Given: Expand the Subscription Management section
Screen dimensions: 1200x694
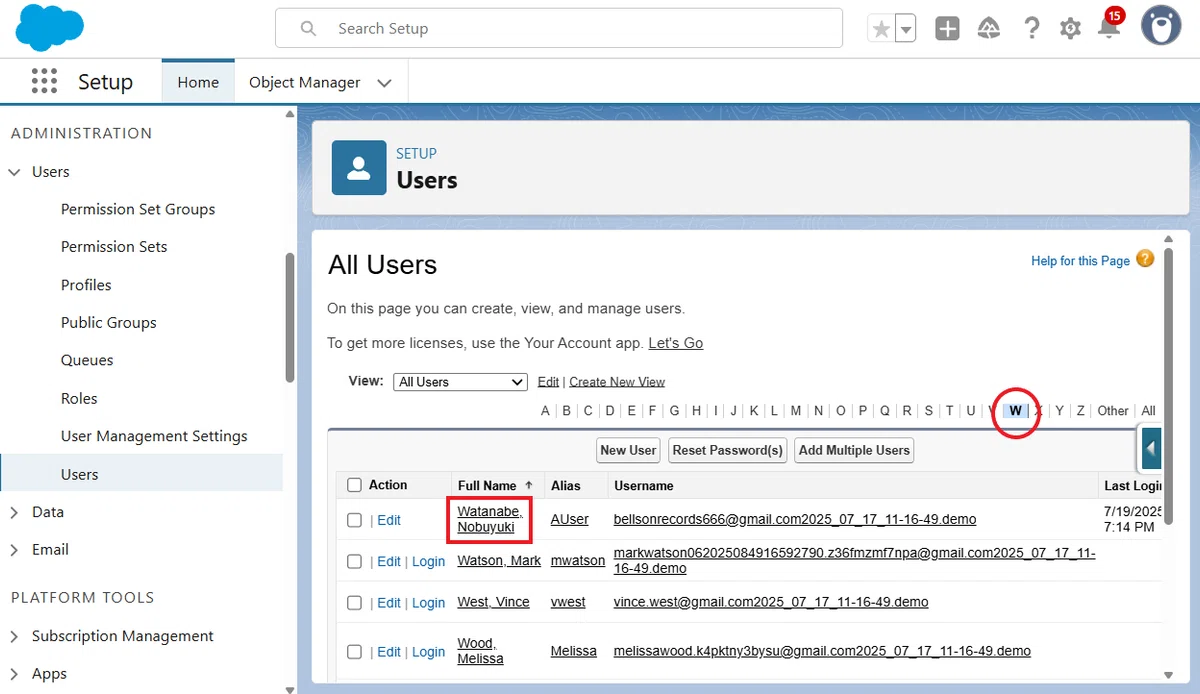Looking at the screenshot, I should (x=15, y=637).
